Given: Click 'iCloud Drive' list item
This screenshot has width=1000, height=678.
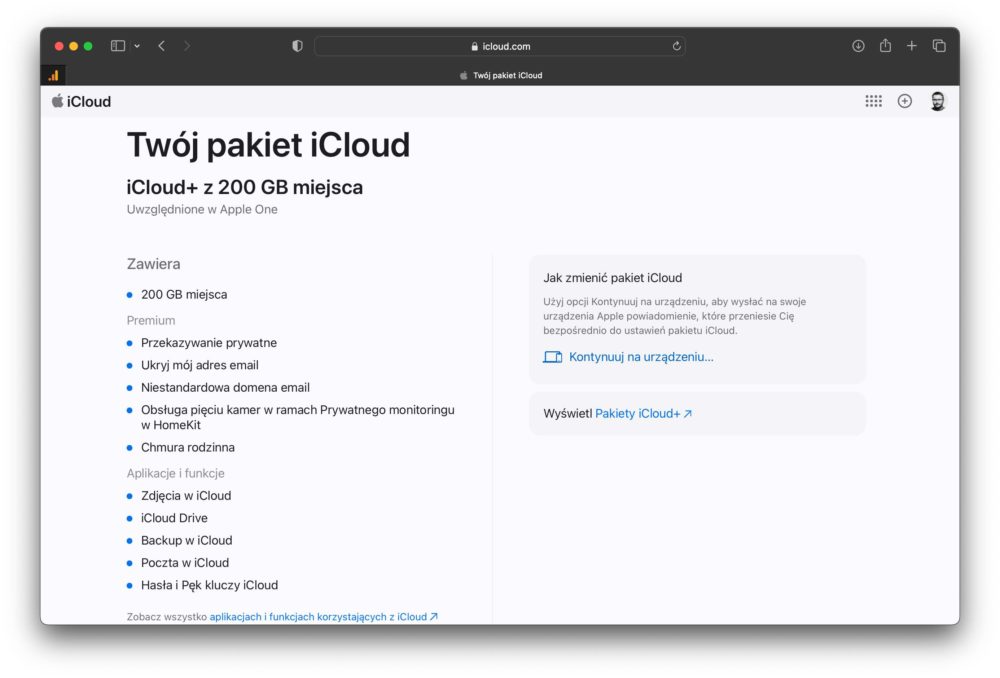Looking at the screenshot, I should [174, 518].
